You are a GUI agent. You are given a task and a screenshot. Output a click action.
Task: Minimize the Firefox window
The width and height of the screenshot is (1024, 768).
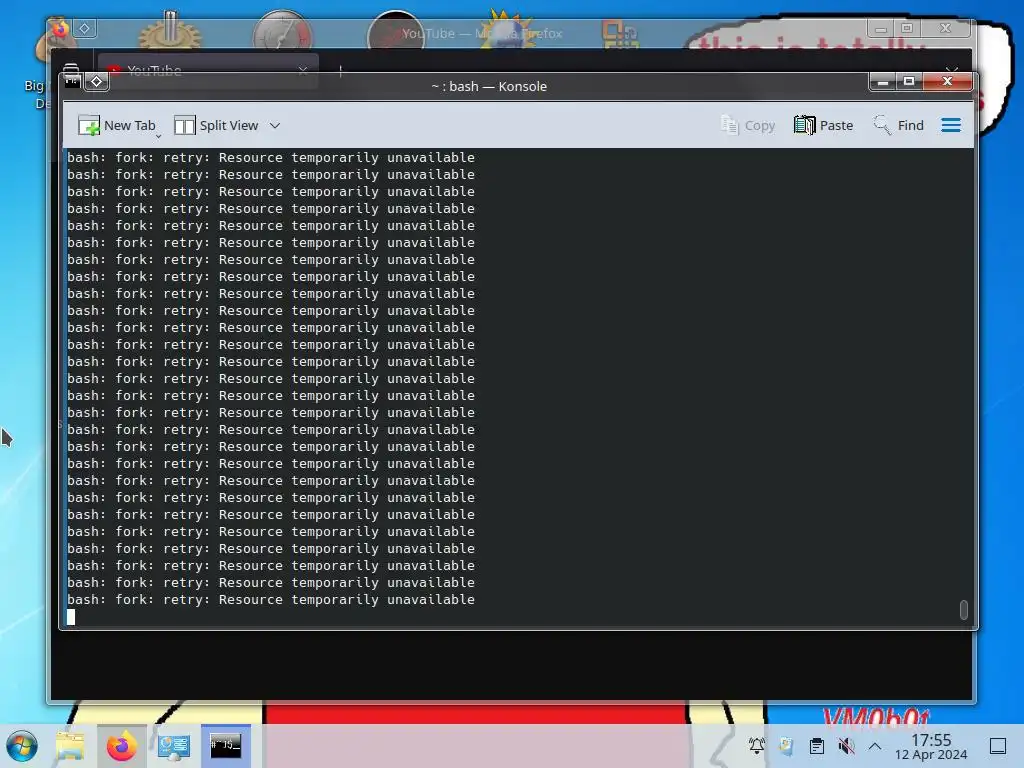(x=880, y=28)
